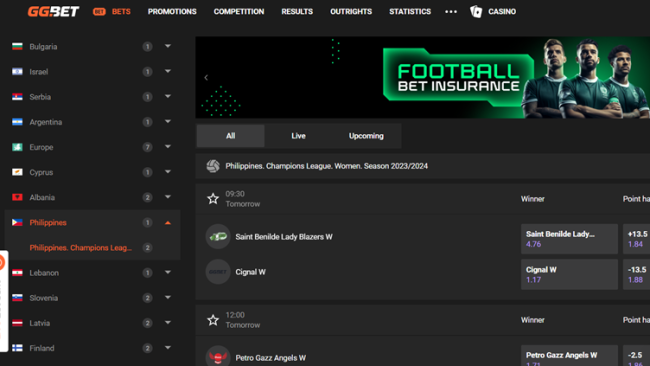The height and width of the screenshot is (366, 650).
Task: Collapse the Philippines country section
Action: click(168, 223)
